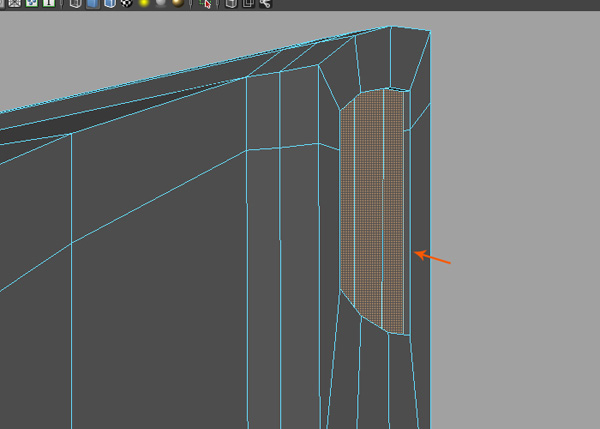Viewport: 600px width, 429px height.
Task: Enable X-ray cube icon
Action: 232,4
